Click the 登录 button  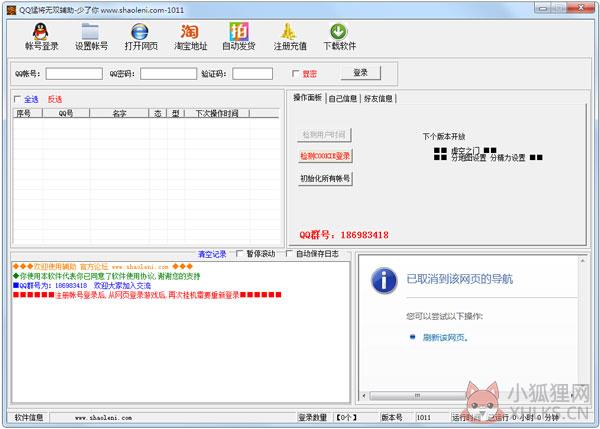coord(360,73)
